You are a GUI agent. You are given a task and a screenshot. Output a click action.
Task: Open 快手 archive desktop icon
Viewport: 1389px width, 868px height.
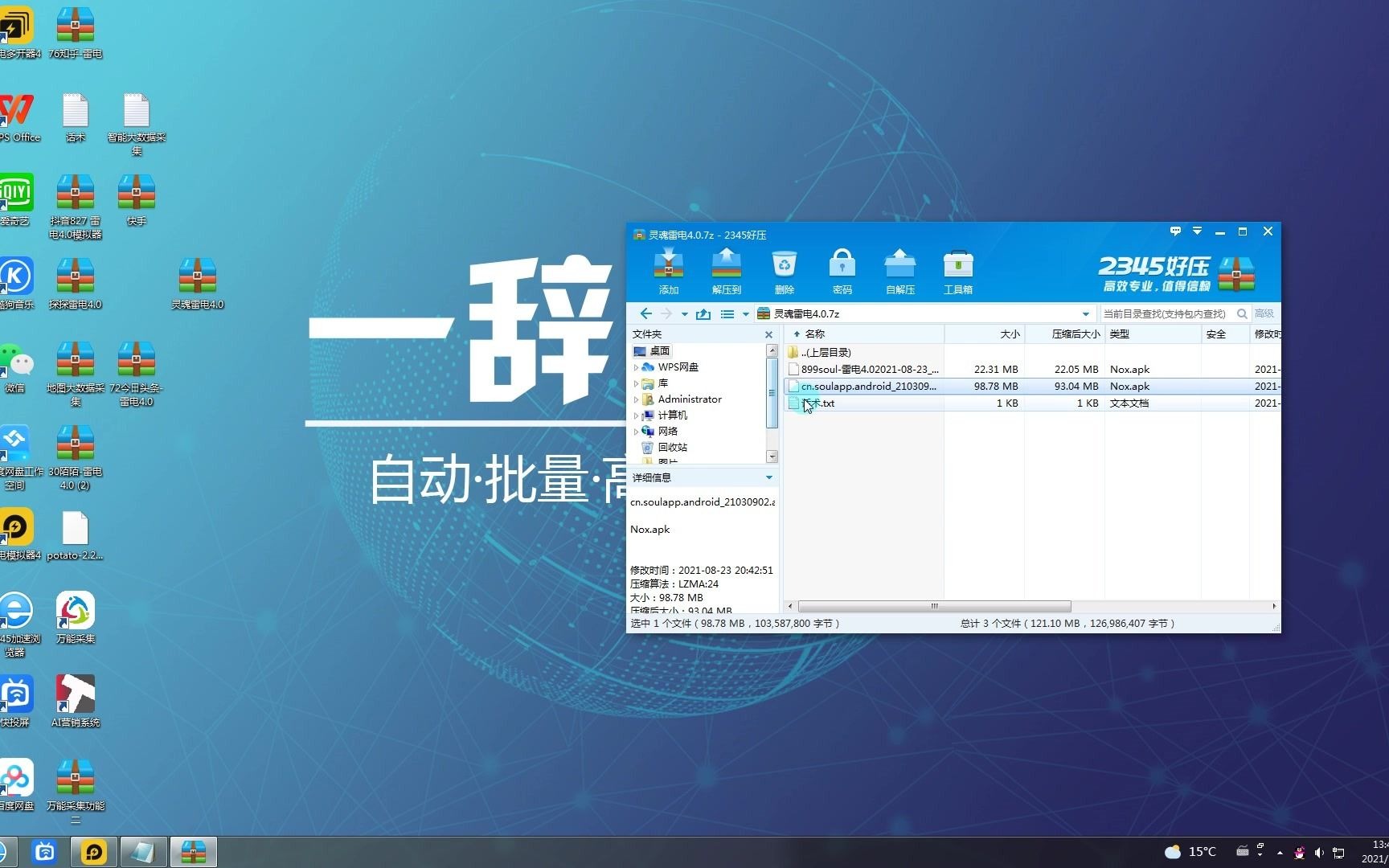coord(136,201)
